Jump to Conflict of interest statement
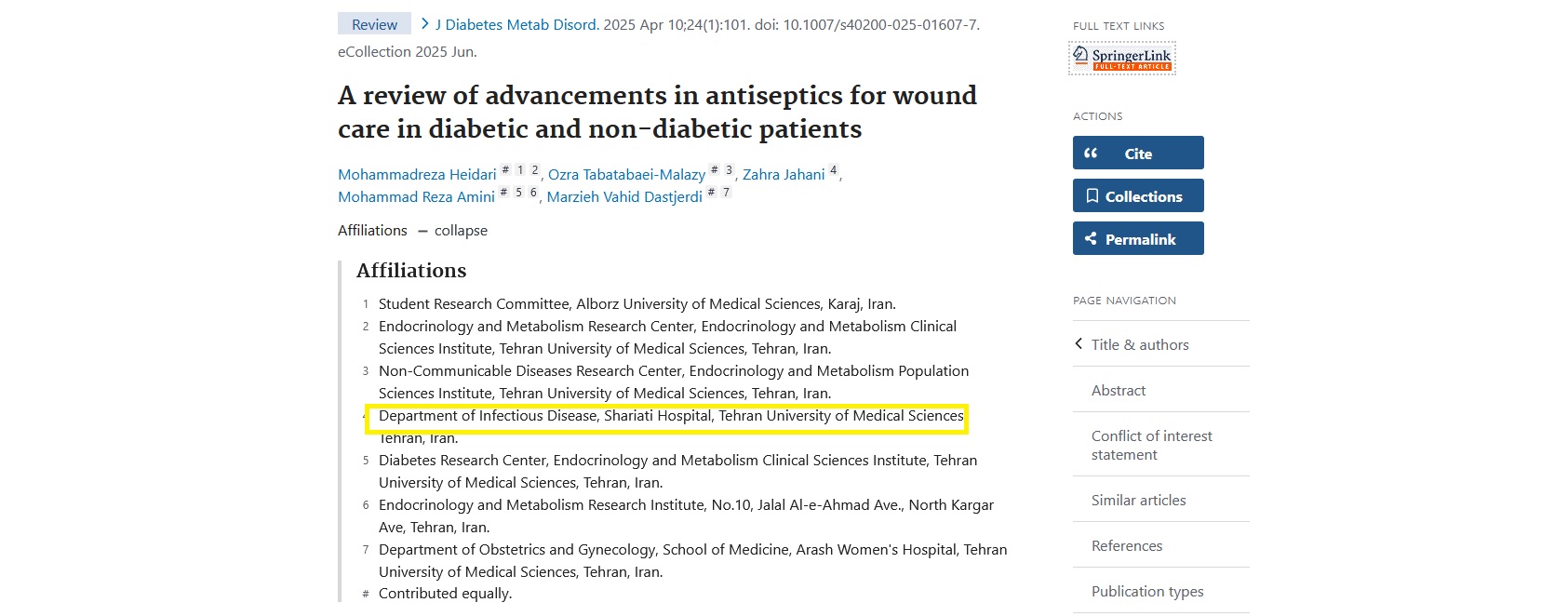1568x616 pixels. click(x=1151, y=446)
